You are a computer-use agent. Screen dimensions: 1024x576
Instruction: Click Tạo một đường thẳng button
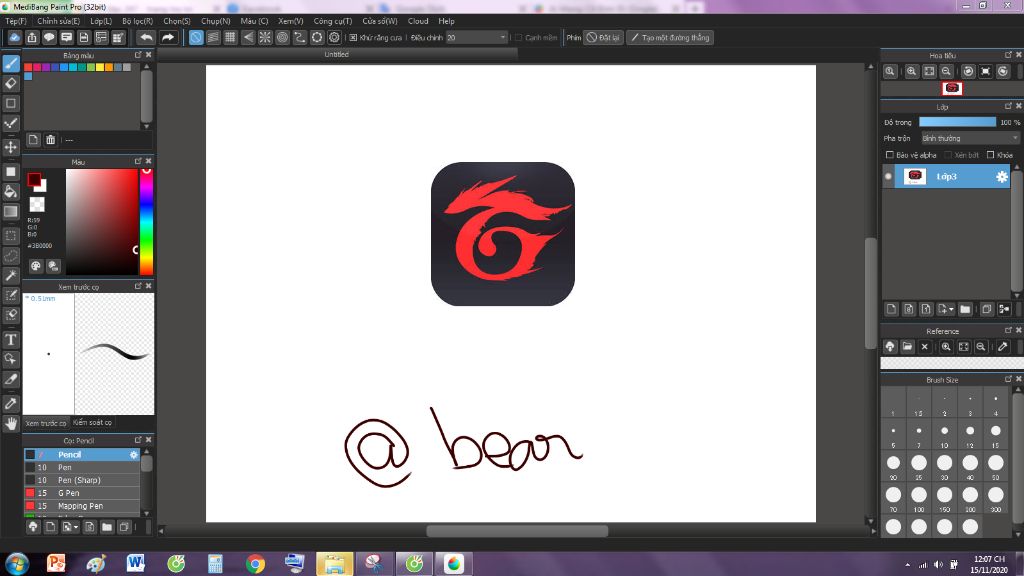(x=669, y=38)
